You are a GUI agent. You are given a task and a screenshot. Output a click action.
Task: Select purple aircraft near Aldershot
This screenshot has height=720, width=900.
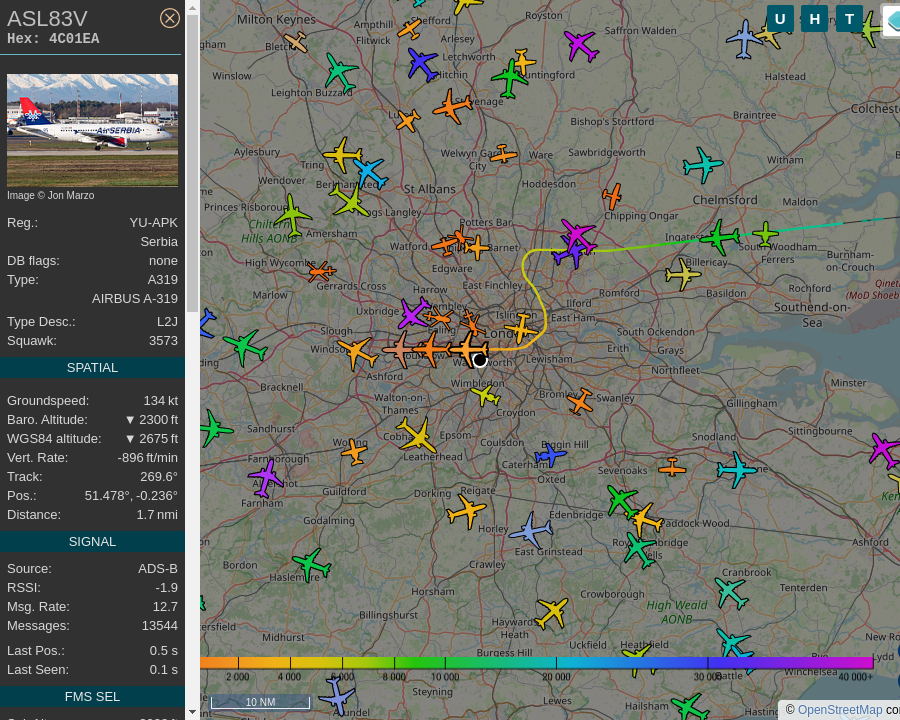click(x=266, y=478)
